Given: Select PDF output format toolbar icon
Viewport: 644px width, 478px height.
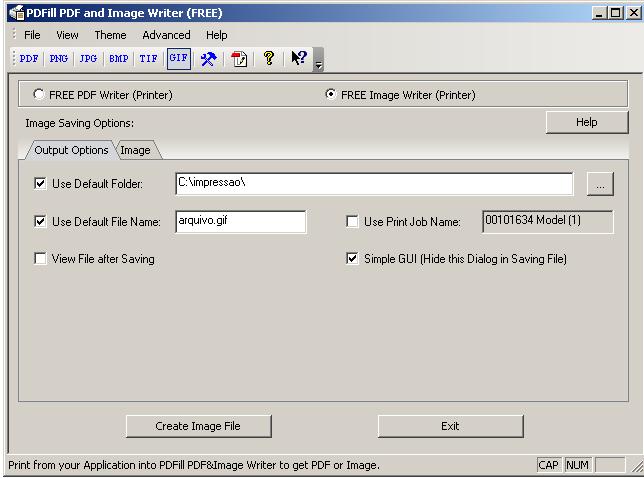Looking at the screenshot, I should click(29, 58).
